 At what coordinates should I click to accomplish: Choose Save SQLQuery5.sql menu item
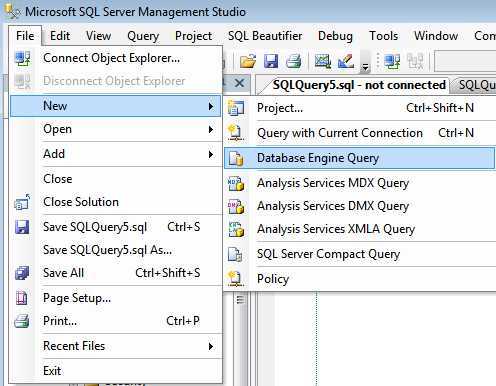115,227
